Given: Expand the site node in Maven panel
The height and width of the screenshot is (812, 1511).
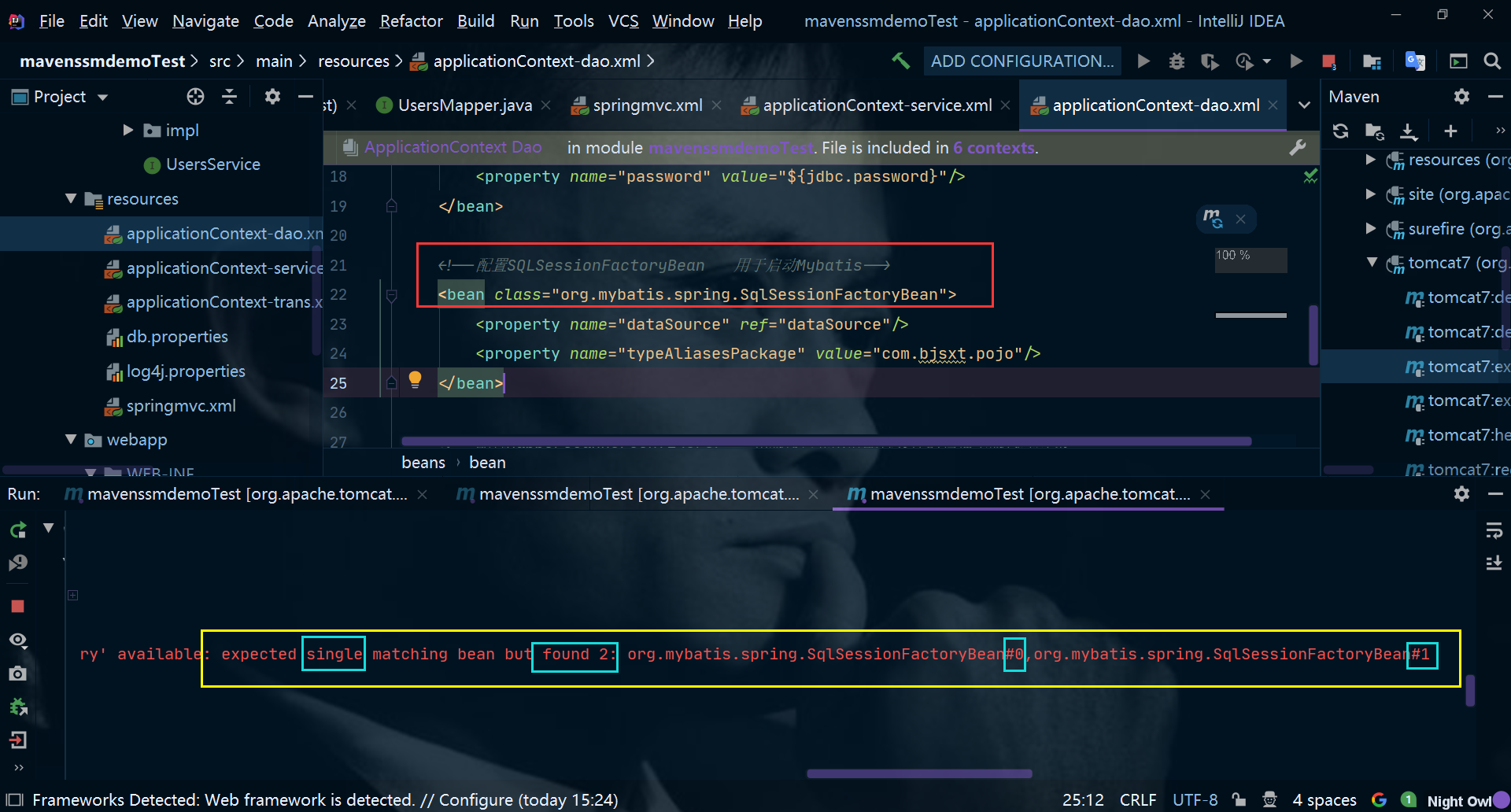Looking at the screenshot, I should [x=1371, y=194].
